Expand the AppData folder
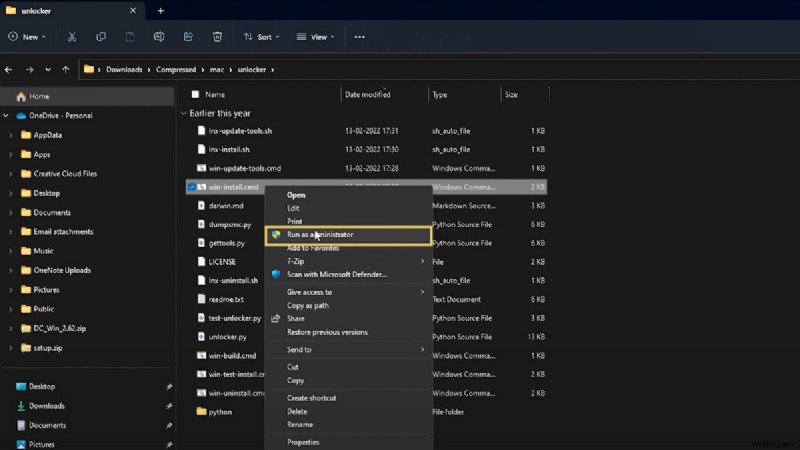Screen dimensions: 800x450 tap(11, 135)
